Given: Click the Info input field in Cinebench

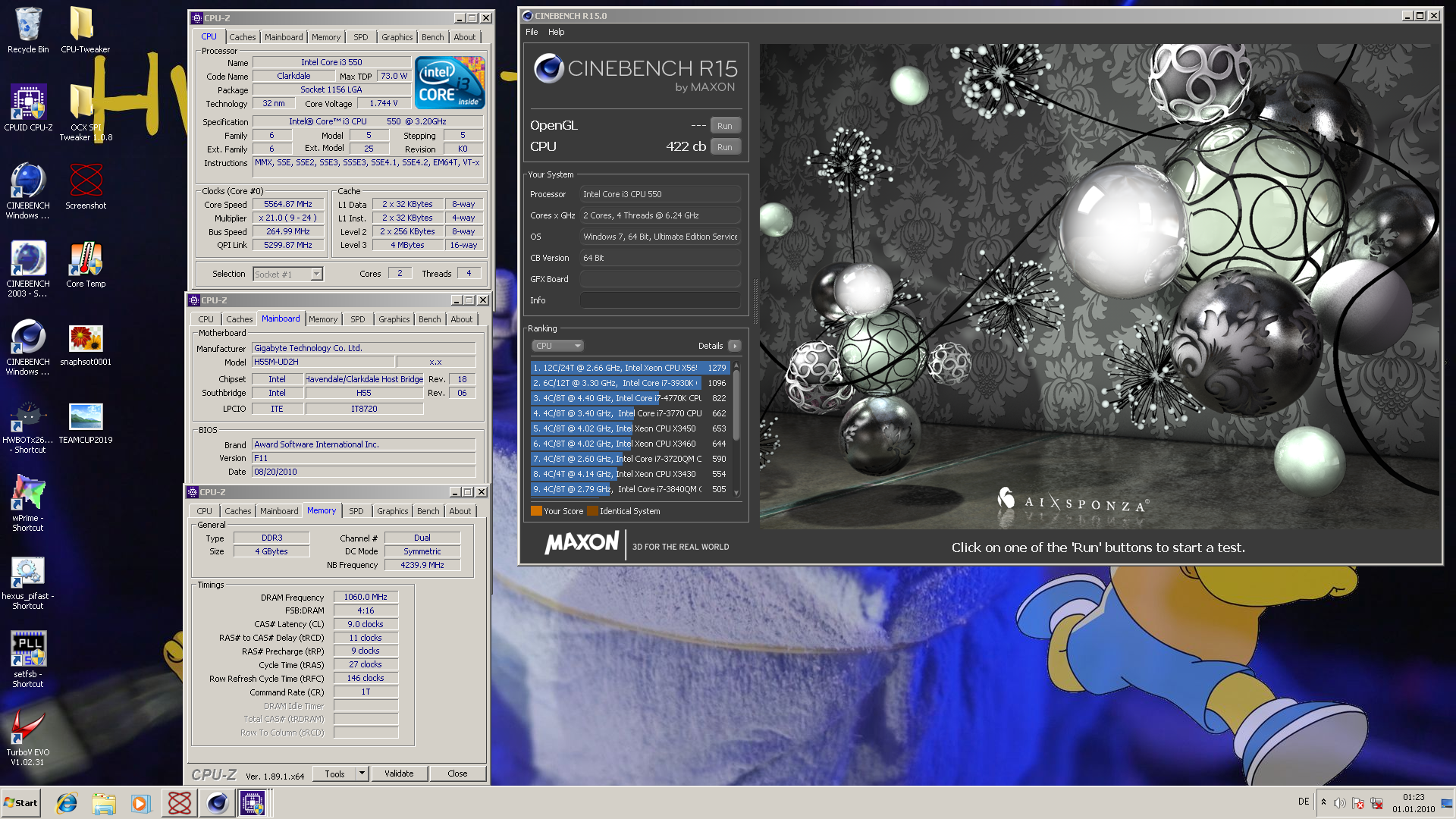Looking at the screenshot, I should (x=661, y=300).
